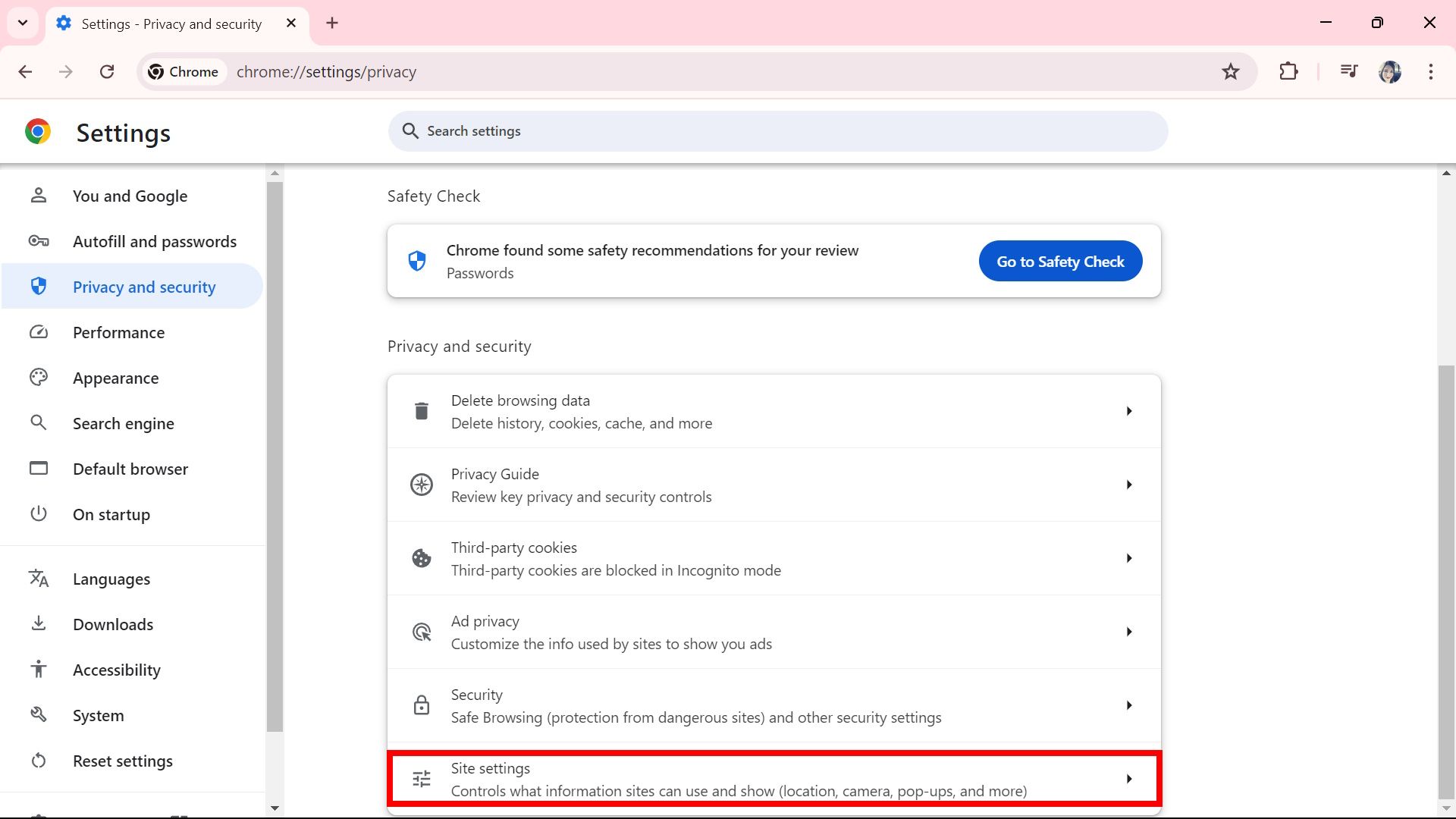Switch to the Settings browser tab
The image size is (1456, 819).
pyautogui.click(x=168, y=24)
